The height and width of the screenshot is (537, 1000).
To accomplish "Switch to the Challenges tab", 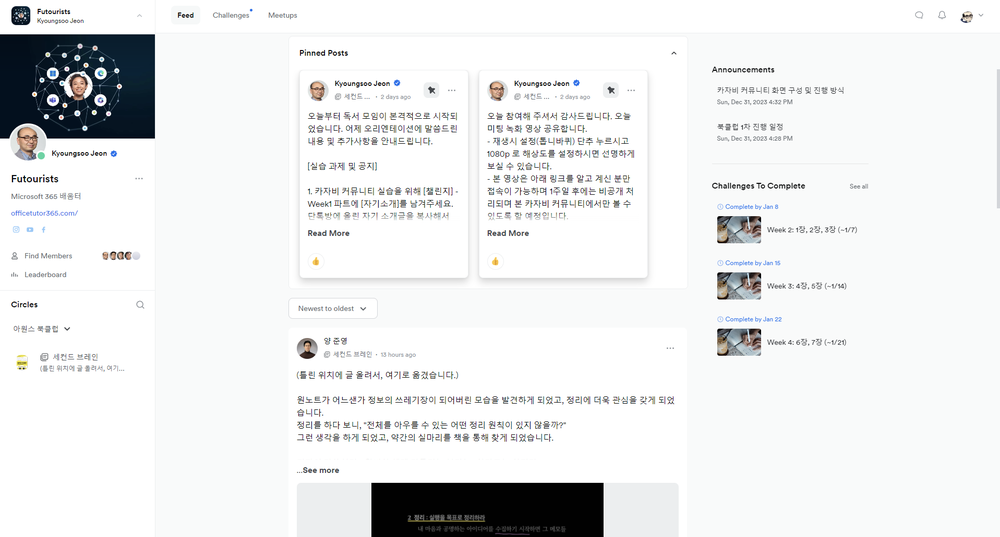I will click(x=231, y=16).
